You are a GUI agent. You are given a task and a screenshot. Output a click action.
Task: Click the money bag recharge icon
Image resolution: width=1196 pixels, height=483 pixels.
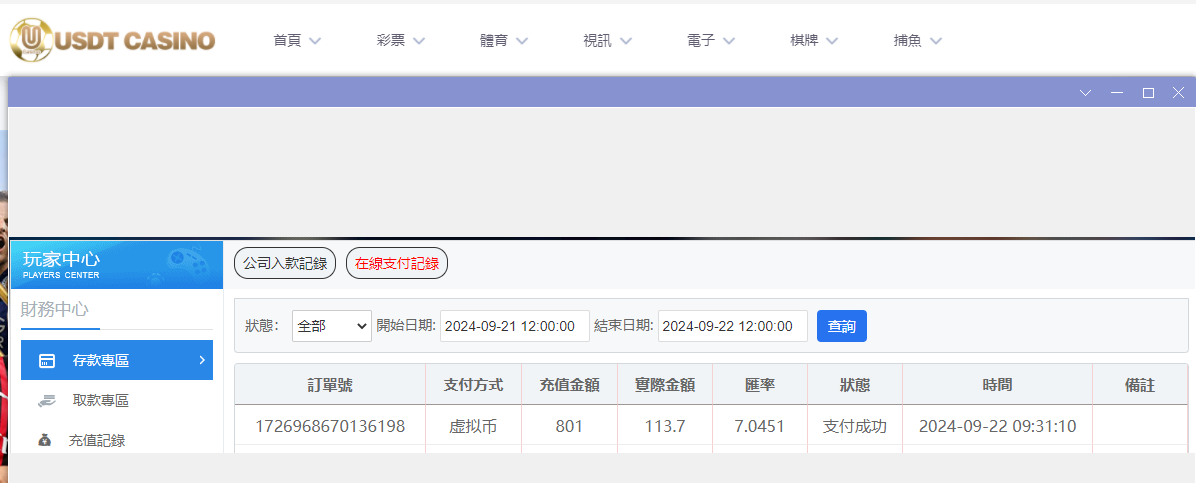tap(45, 440)
